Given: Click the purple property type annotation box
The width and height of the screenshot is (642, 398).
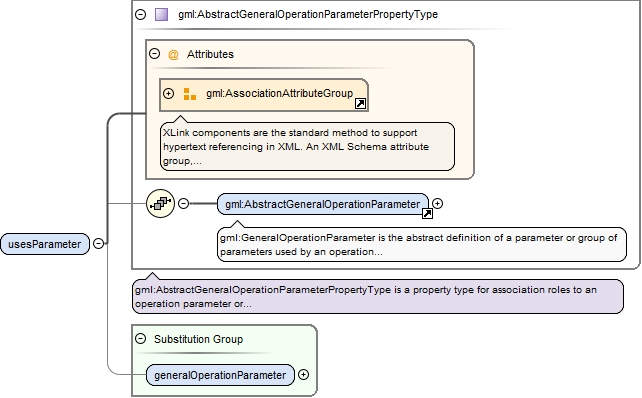Looking at the screenshot, I should click(378, 297).
